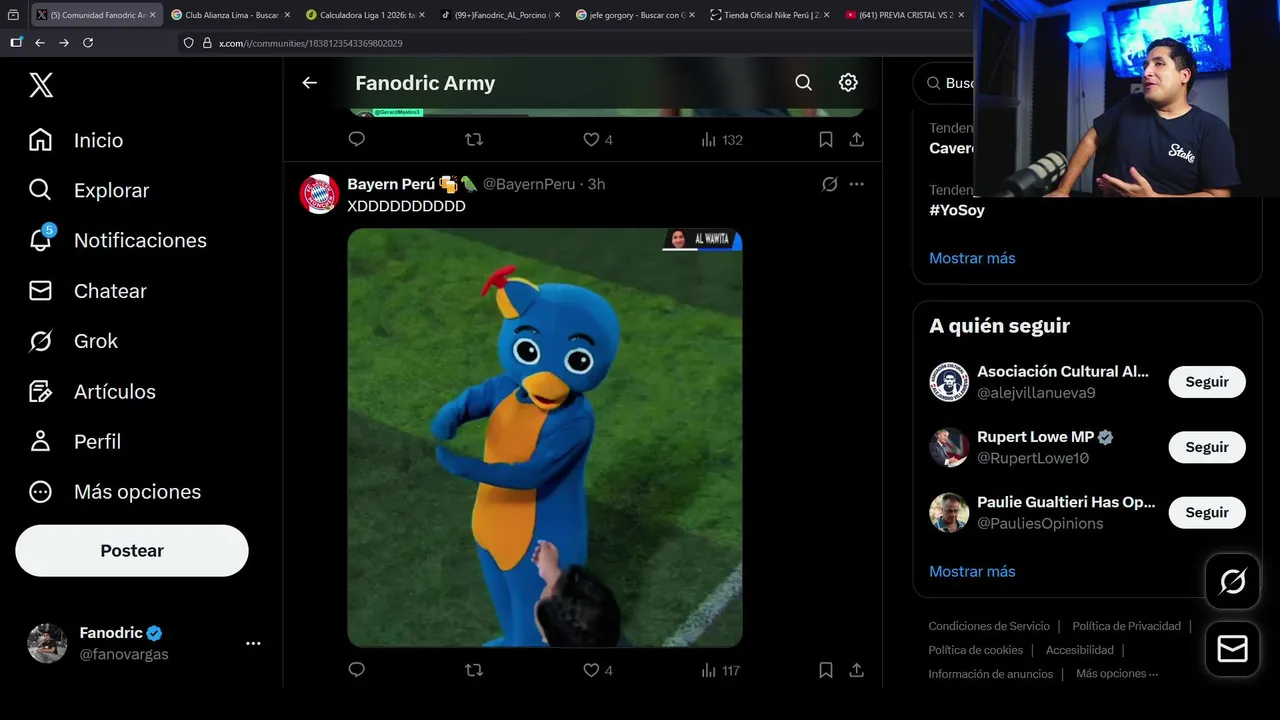Open Política de Privacidad link
The width and height of the screenshot is (1280, 720).
click(x=1127, y=626)
